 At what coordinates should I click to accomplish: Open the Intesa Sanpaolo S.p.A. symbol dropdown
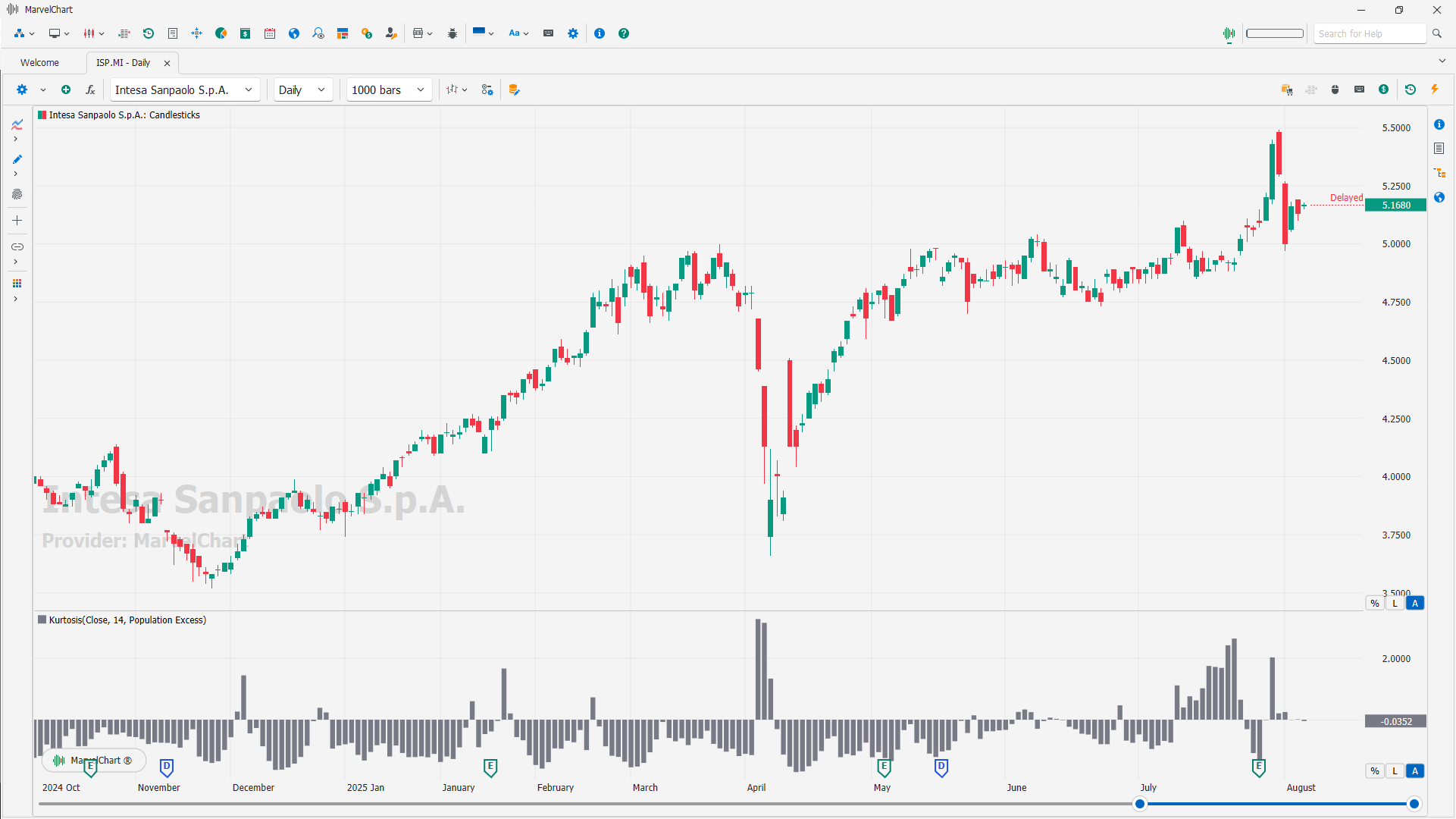point(185,89)
